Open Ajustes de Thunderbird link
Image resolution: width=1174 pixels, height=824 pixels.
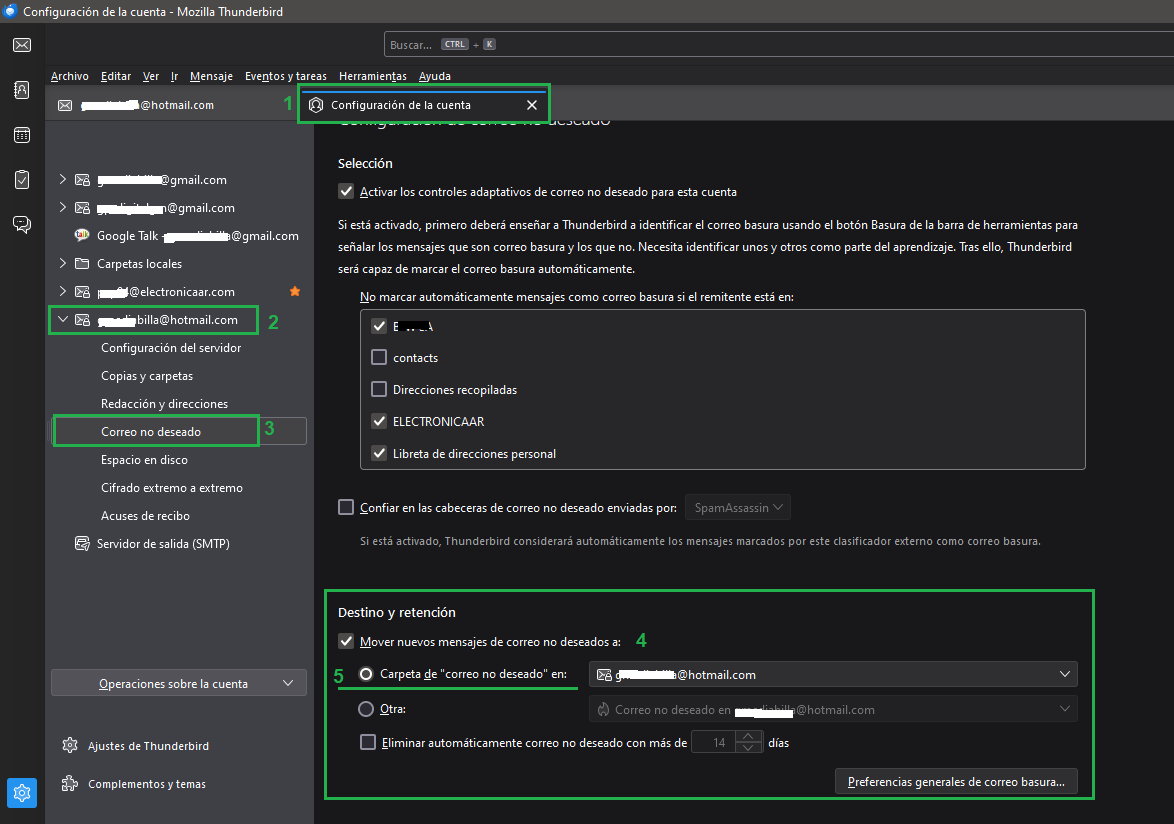tap(148, 746)
